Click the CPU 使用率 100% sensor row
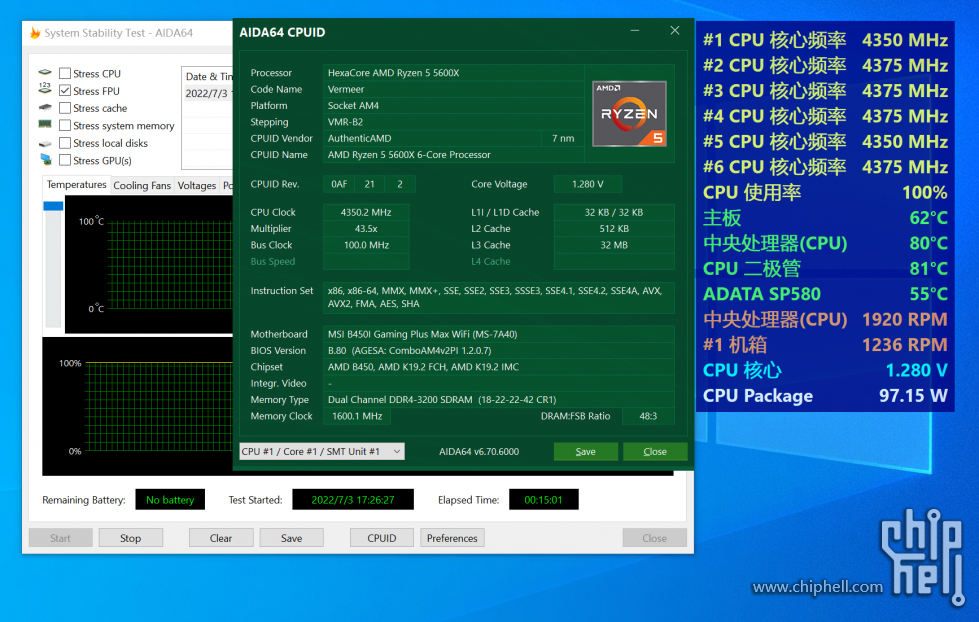979x622 pixels. [x=825, y=192]
